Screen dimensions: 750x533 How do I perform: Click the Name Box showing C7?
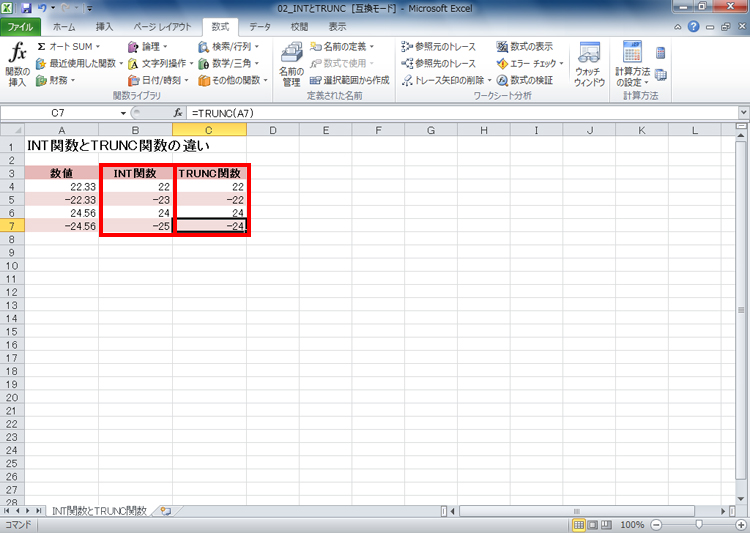[x=57, y=113]
